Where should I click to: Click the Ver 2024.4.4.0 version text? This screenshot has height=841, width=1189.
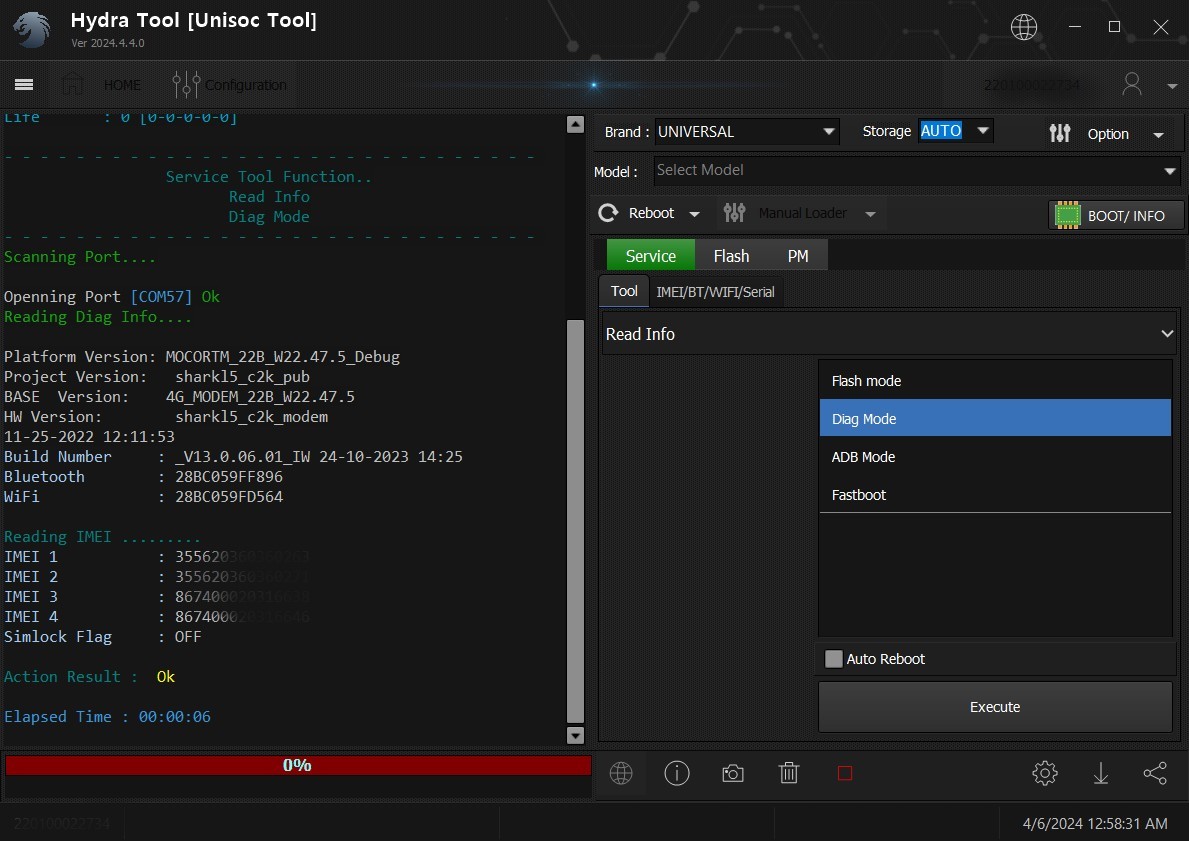coord(108,43)
